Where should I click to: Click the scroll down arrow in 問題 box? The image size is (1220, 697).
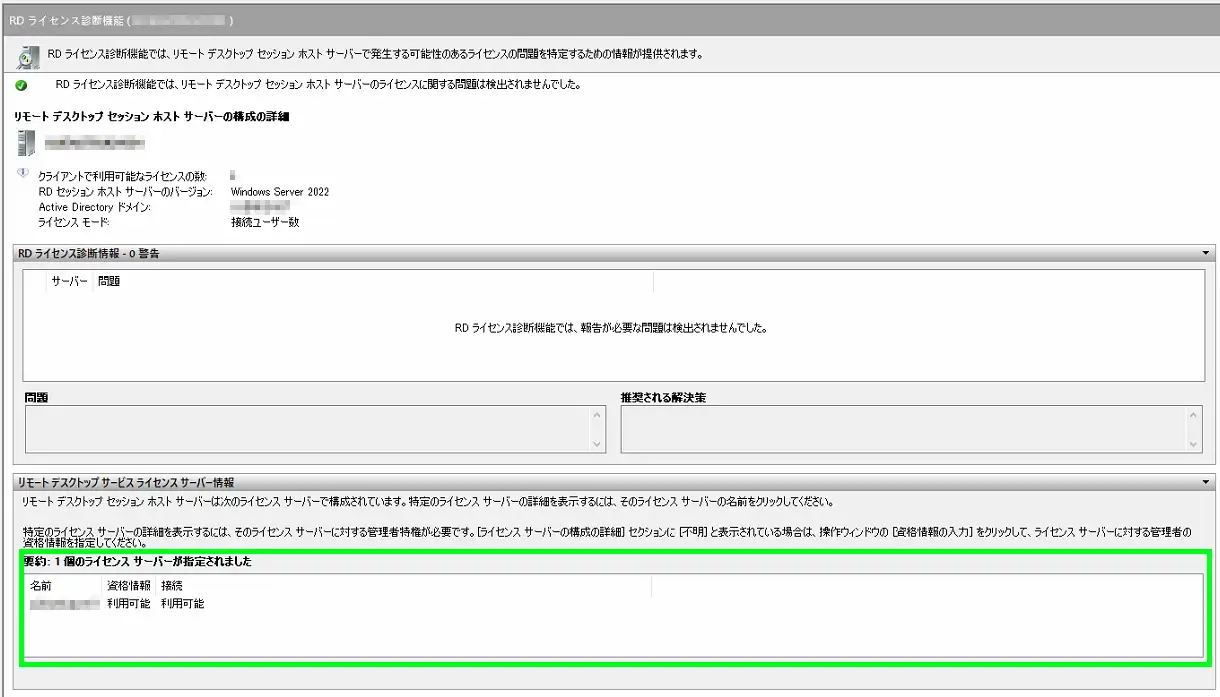point(598,444)
